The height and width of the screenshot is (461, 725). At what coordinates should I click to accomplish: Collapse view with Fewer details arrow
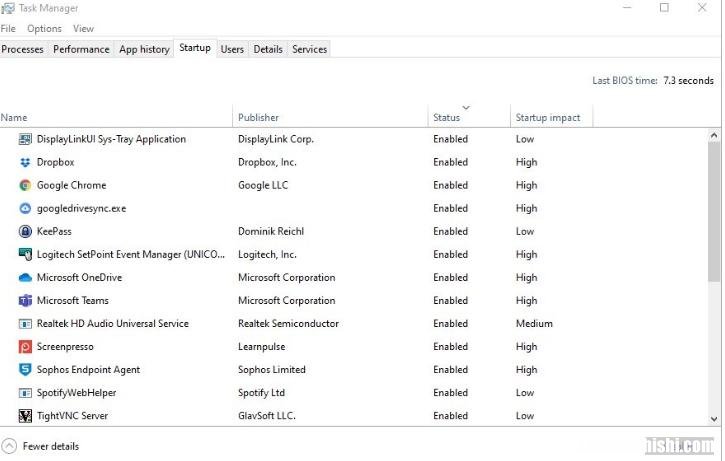[9, 446]
